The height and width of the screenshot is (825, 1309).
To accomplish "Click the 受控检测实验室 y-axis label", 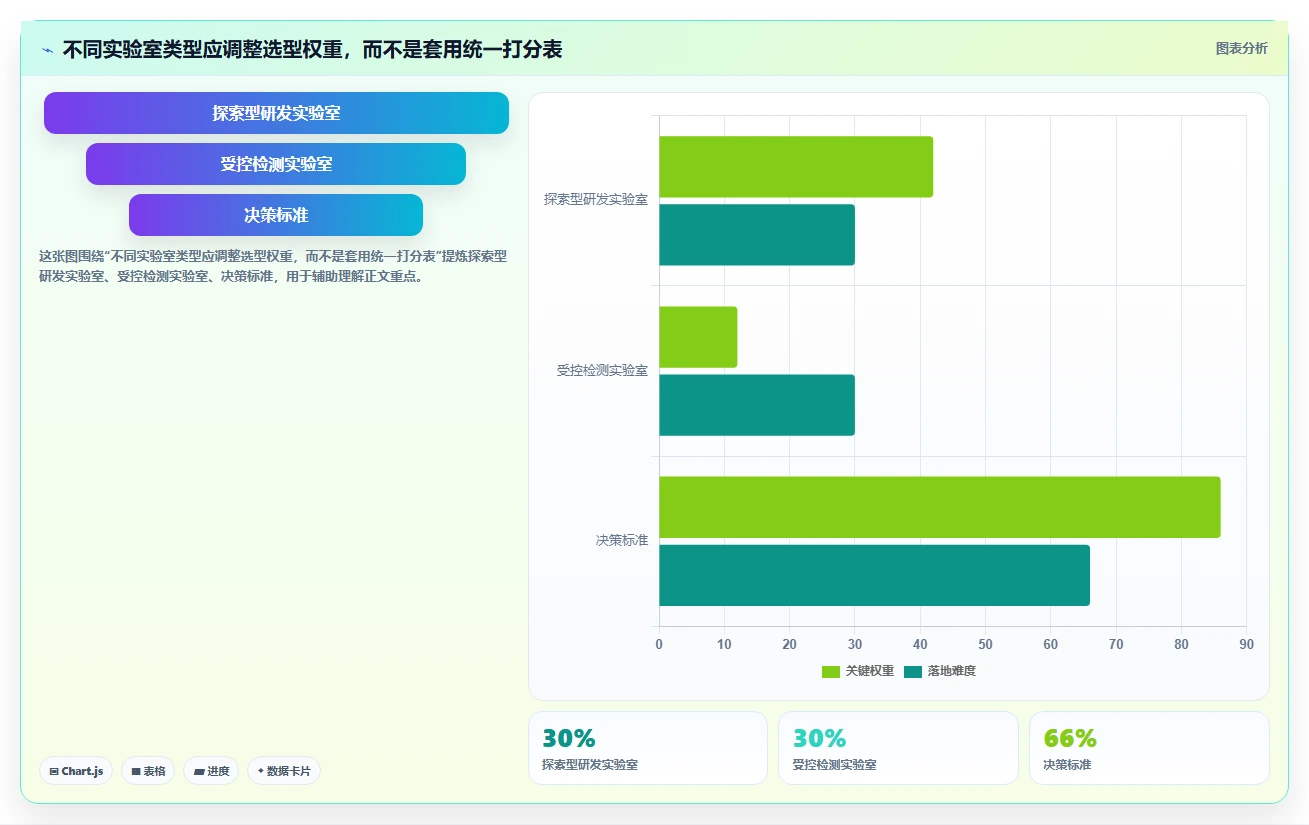I will pyautogui.click(x=602, y=370).
